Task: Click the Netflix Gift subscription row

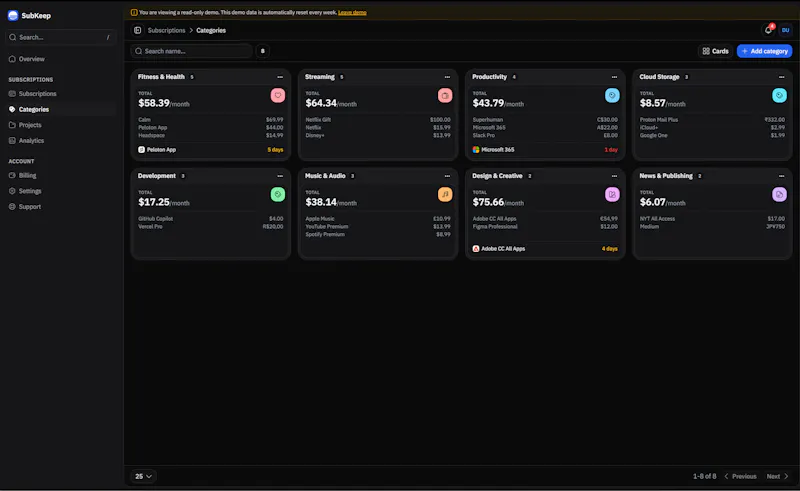Action: point(378,119)
